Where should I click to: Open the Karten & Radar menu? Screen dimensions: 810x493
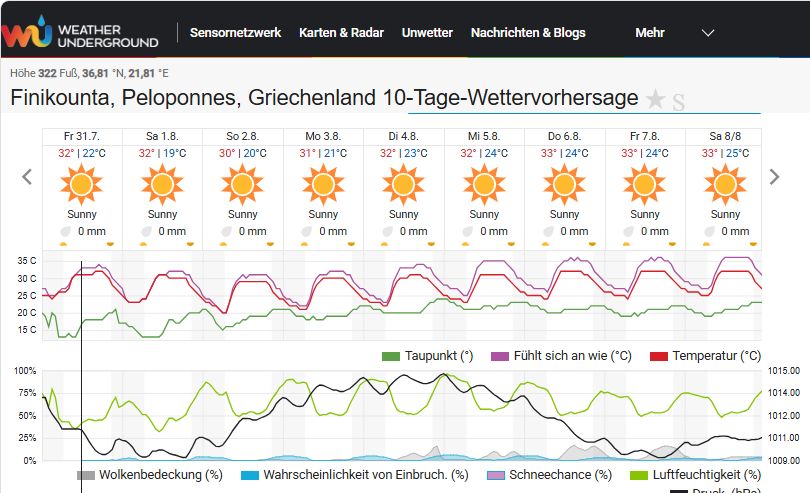(341, 33)
